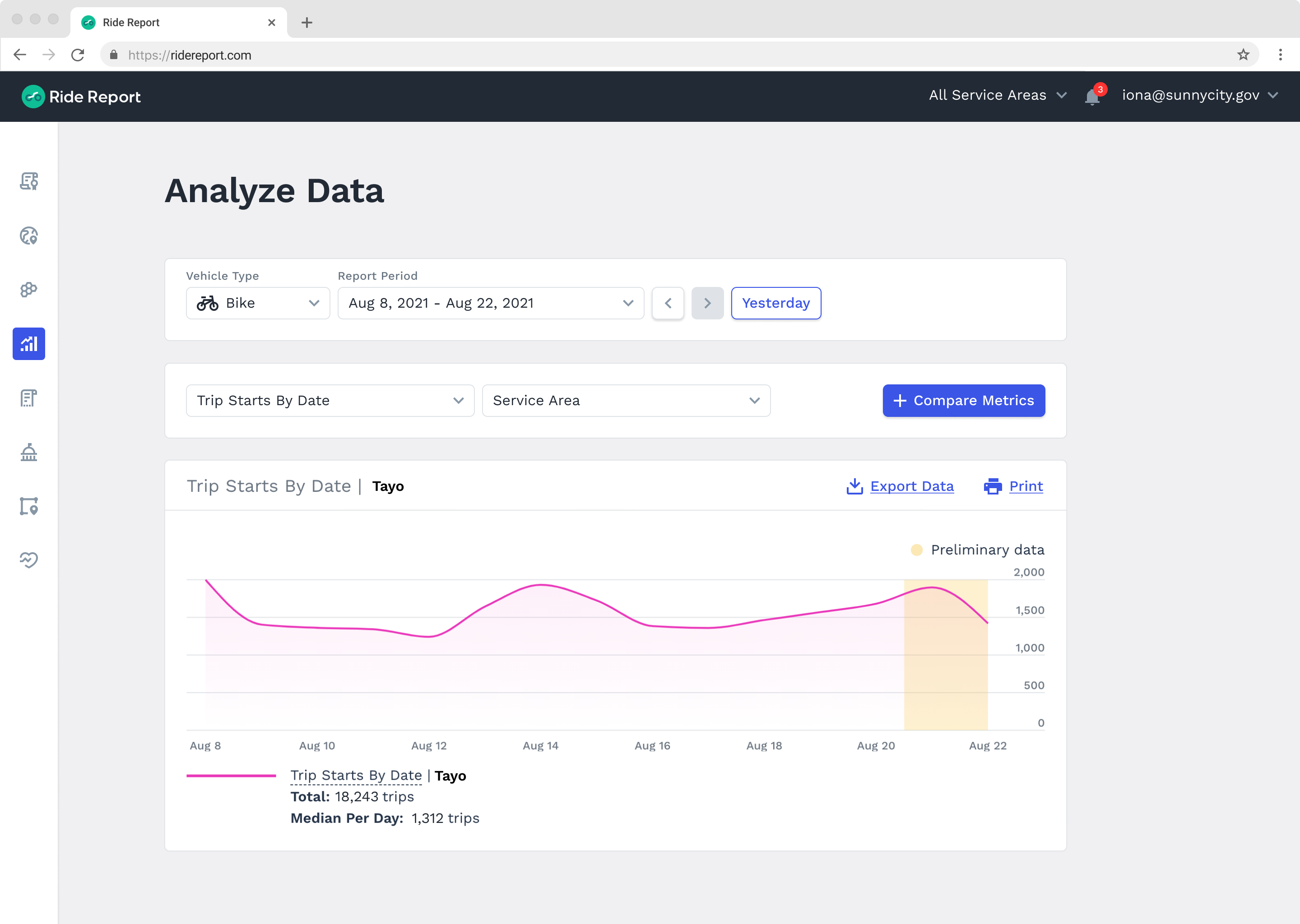Click the Export Data download icon
This screenshot has width=1300, height=924.
coord(855,486)
